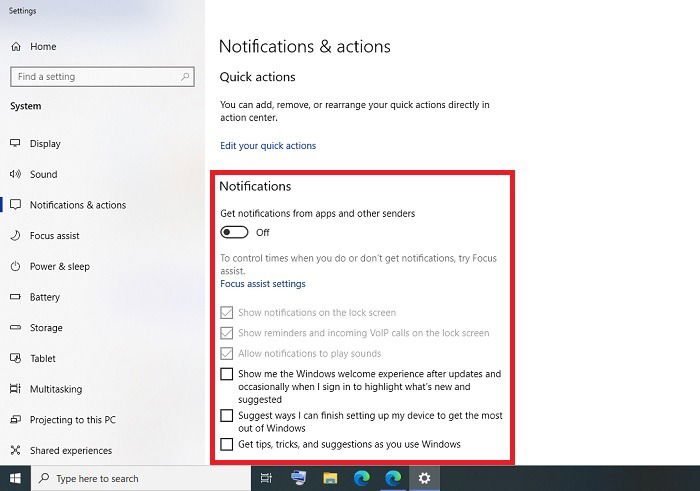Click the Find a setting search field
Image resolution: width=700 pixels, height=491 pixels.
pos(102,77)
